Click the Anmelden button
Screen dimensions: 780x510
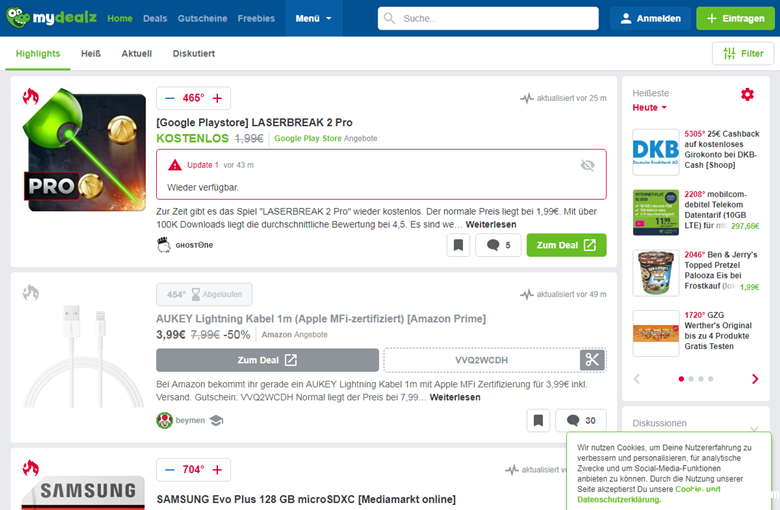[650, 18]
